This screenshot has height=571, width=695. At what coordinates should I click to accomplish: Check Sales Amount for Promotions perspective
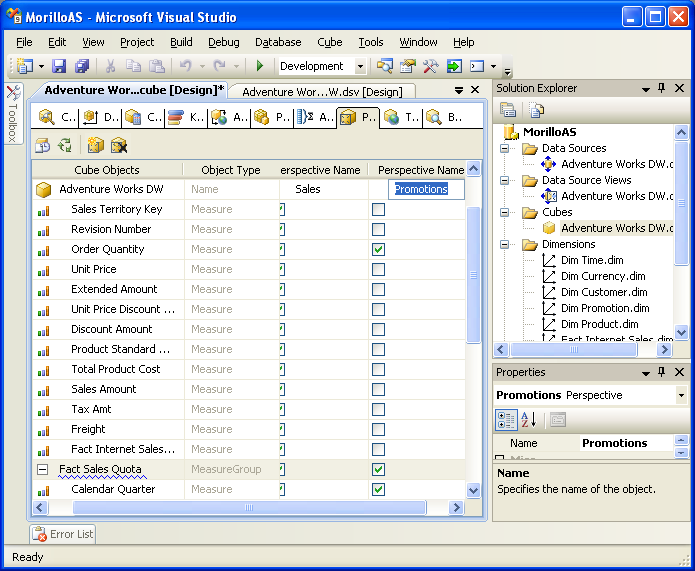point(378,389)
